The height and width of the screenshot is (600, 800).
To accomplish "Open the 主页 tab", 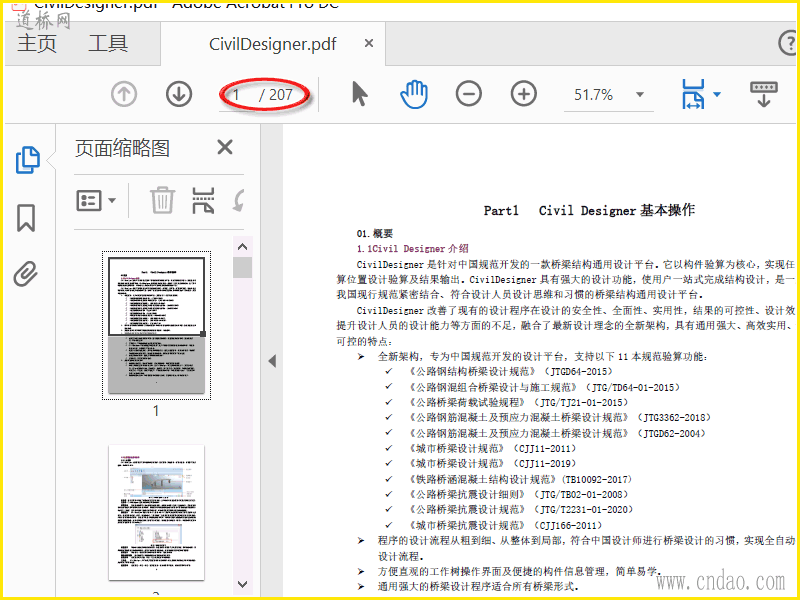I will point(37,43).
